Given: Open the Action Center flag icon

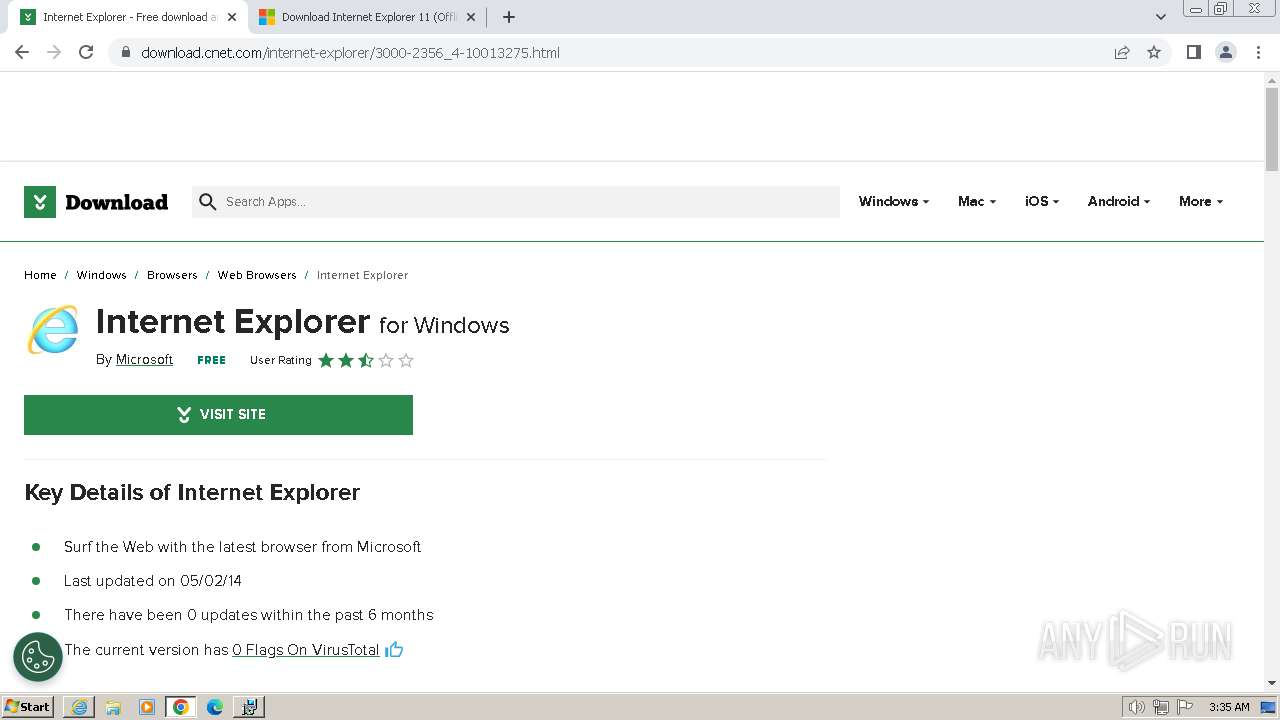Looking at the screenshot, I should tap(1185, 707).
